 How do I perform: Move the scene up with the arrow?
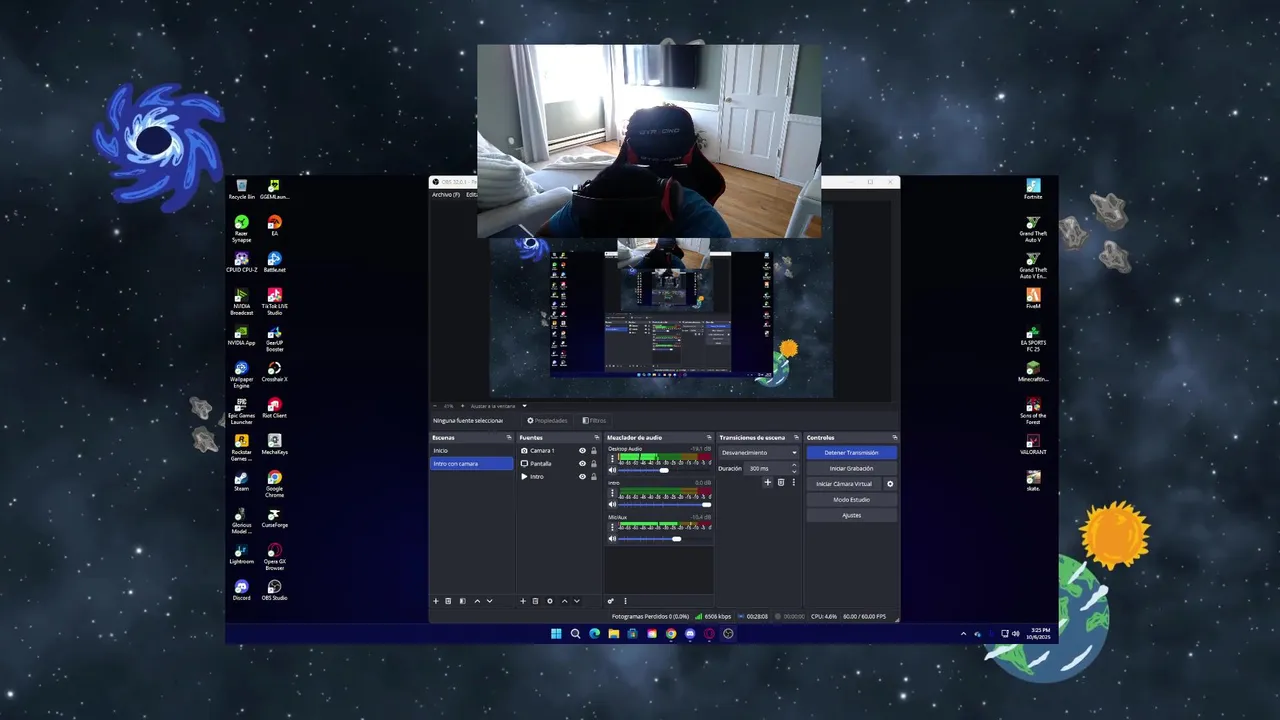coord(476,601)
